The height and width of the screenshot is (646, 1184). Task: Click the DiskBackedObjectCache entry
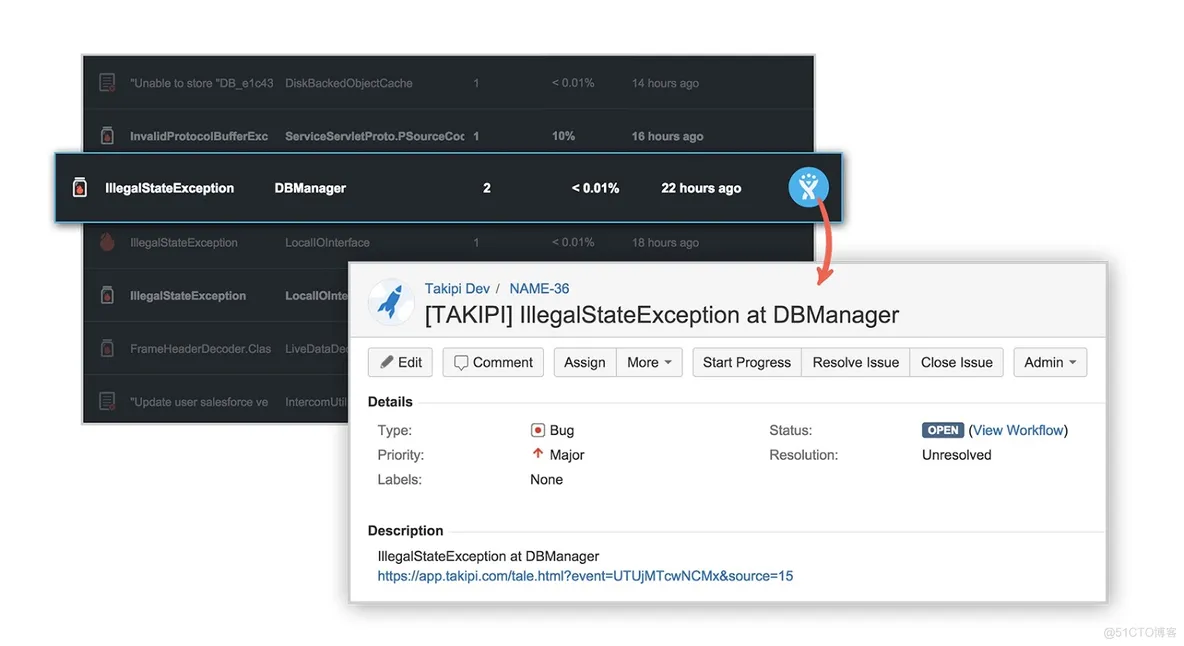click(349, 83)
